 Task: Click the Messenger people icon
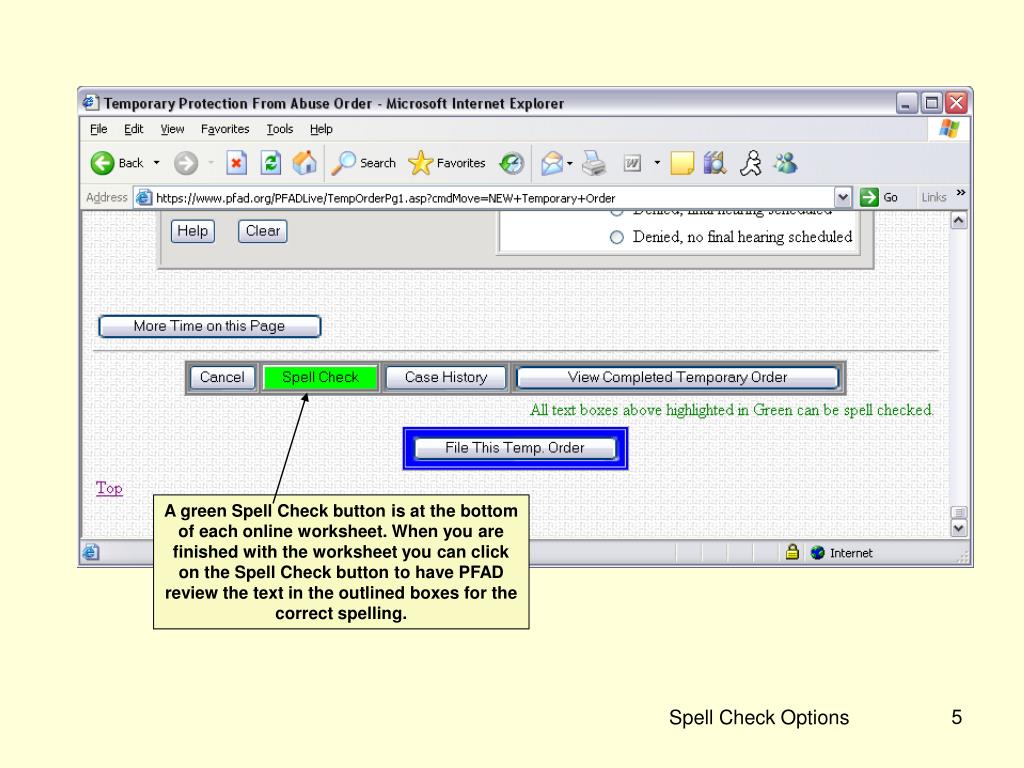tap(786, 163)
